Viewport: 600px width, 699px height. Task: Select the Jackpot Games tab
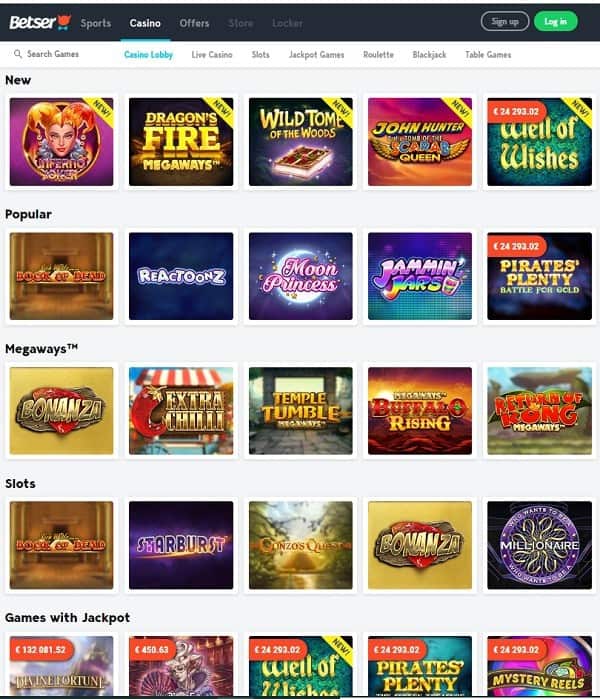click(316, 54)
